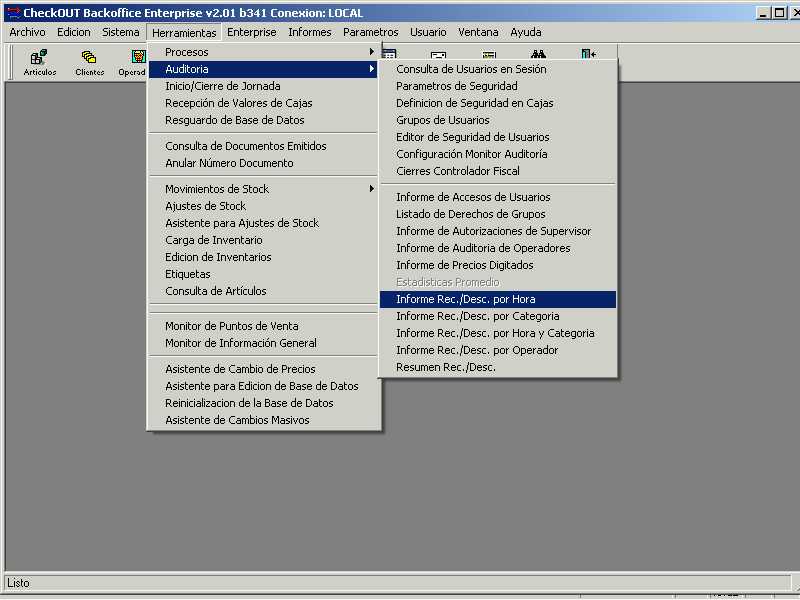Click the Listo status bar text
The image size is (800, 600).
pos(18,583)
